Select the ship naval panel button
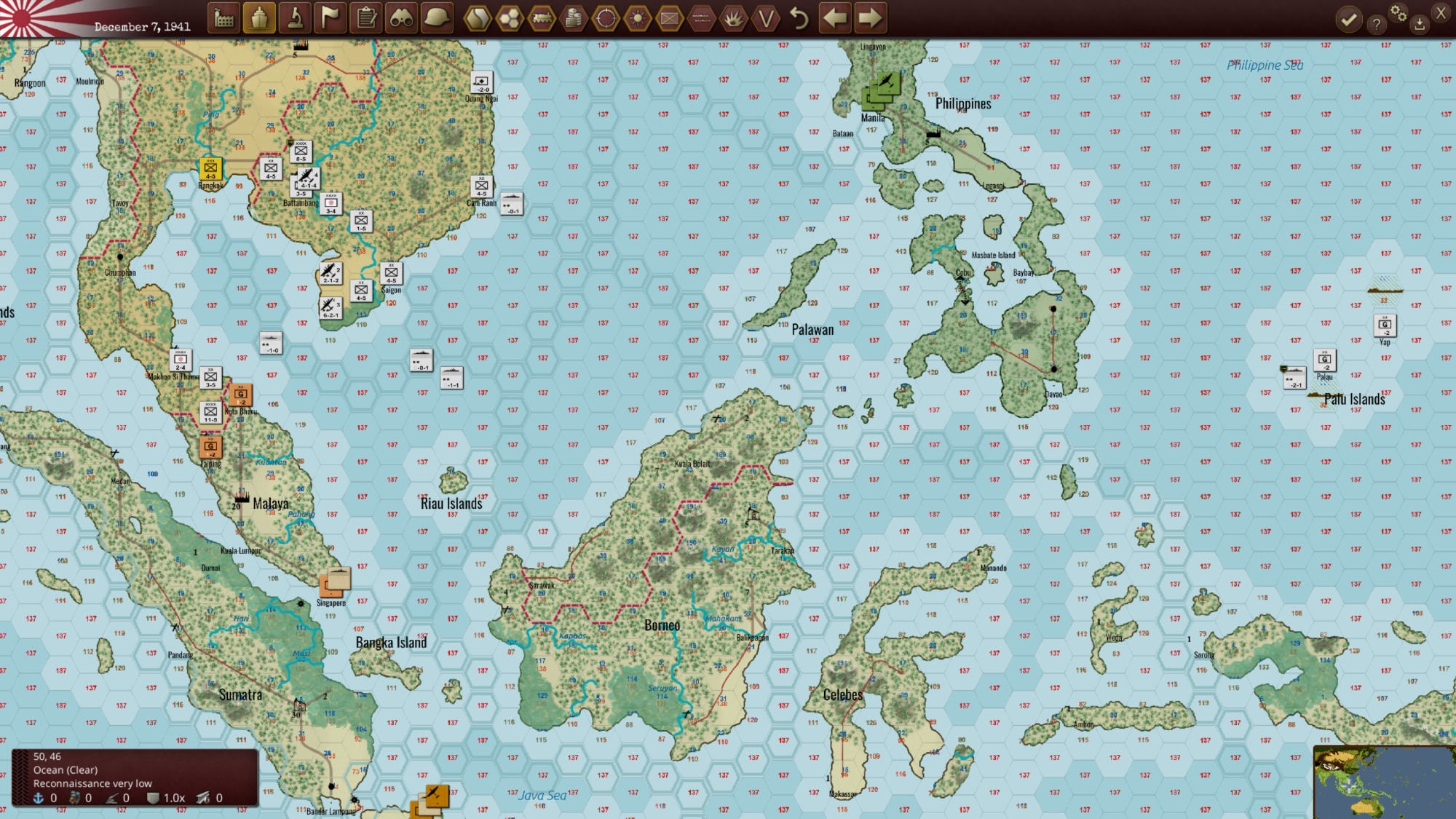Screen dimensions: 1456x819 tap(259, 18)
